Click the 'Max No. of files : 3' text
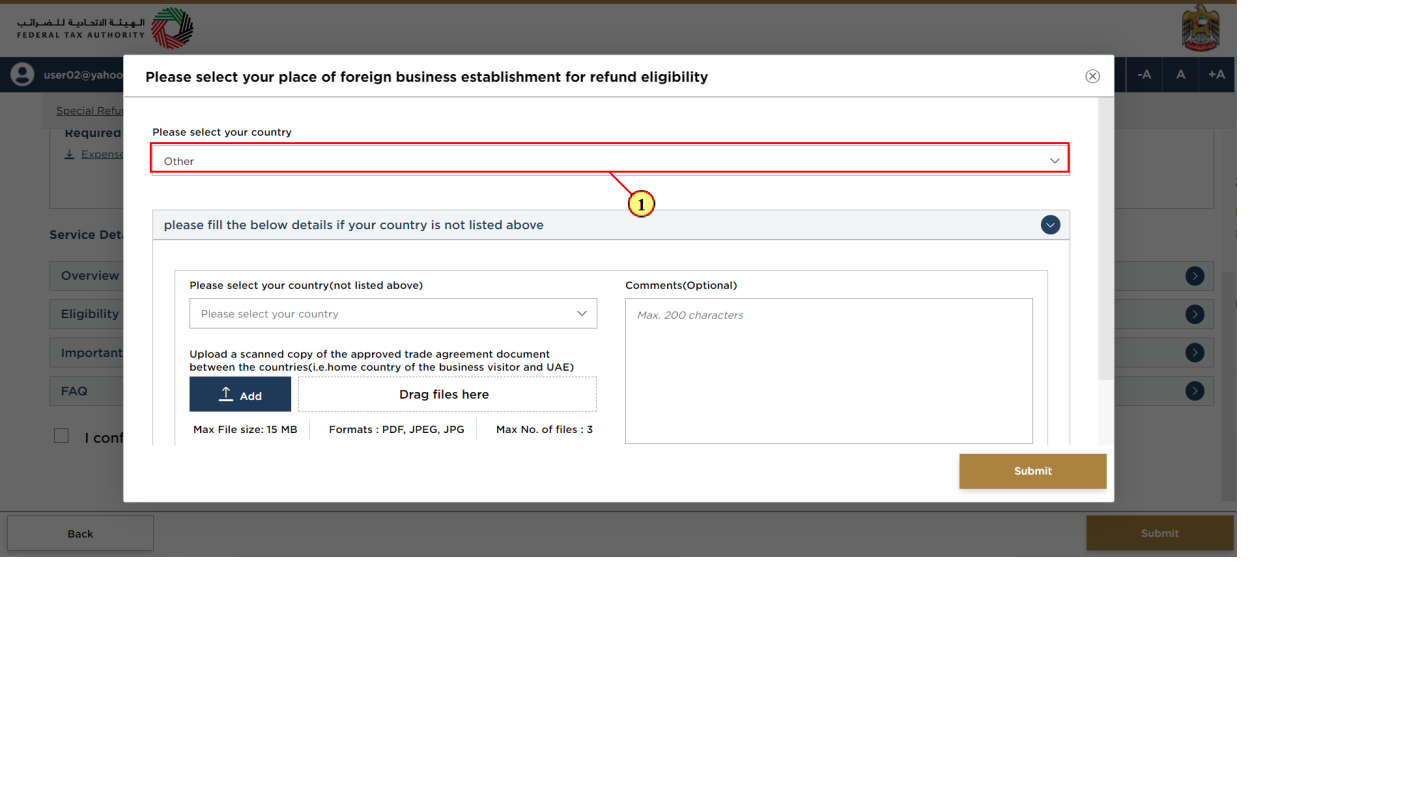Screen dimensions: 1414x801 [x=544, y=429]
